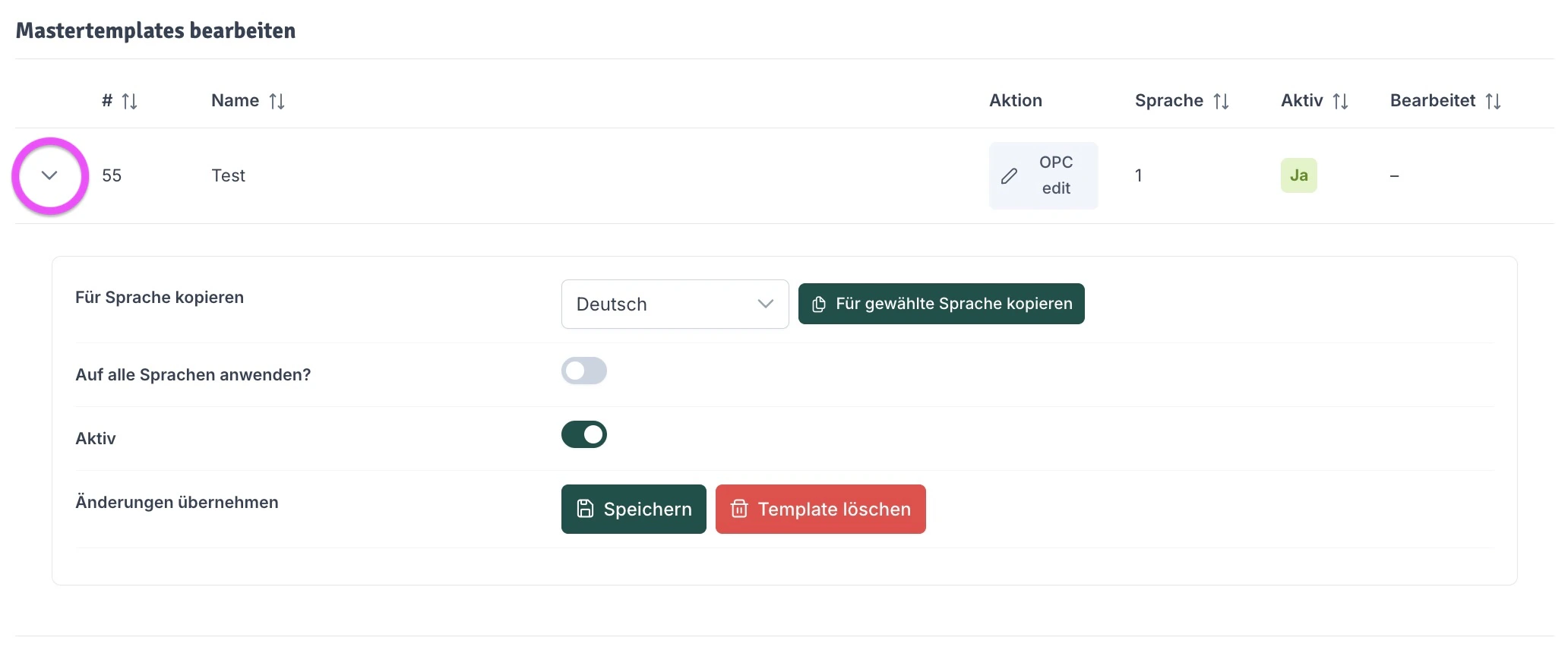The height and width of the screenshot is (650, 1568).
Task: Sort the table by the # column
Action: pyautogui.click(x=130, y=100)
